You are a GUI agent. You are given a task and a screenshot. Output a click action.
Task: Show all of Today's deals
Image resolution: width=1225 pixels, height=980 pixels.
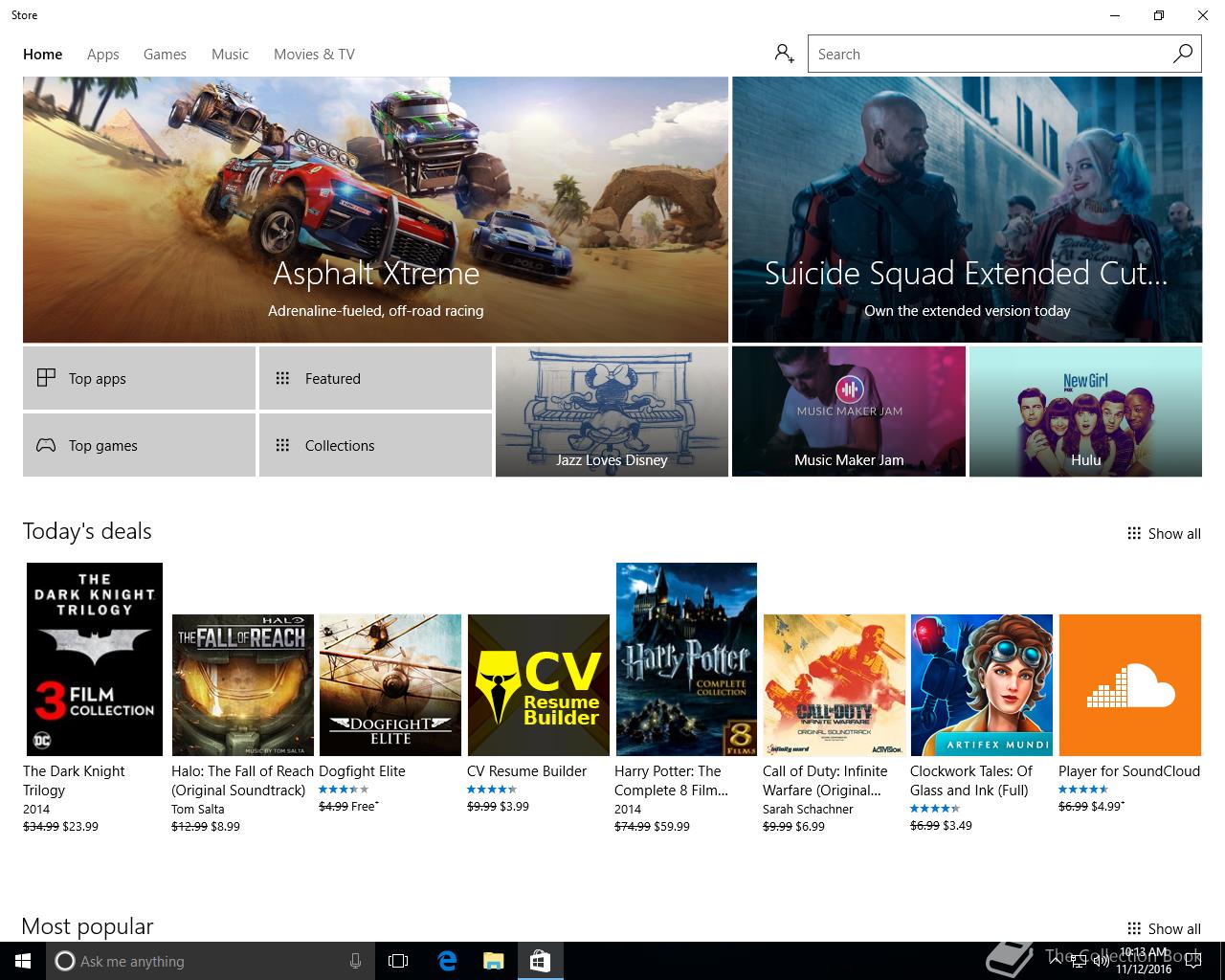pyautogui.click(x=1164, y=534)
